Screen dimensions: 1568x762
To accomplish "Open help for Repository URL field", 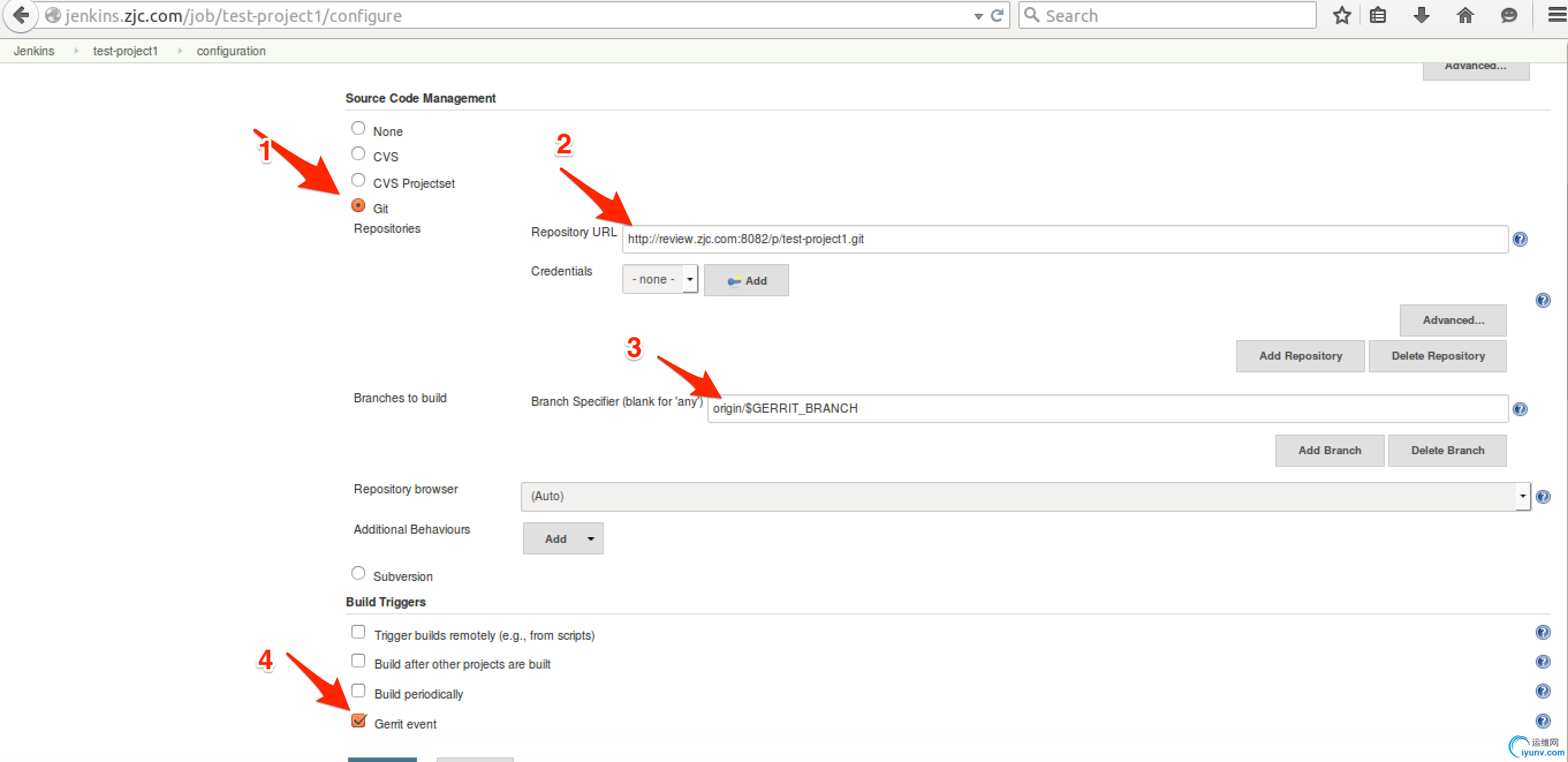I will [1520, 239].
